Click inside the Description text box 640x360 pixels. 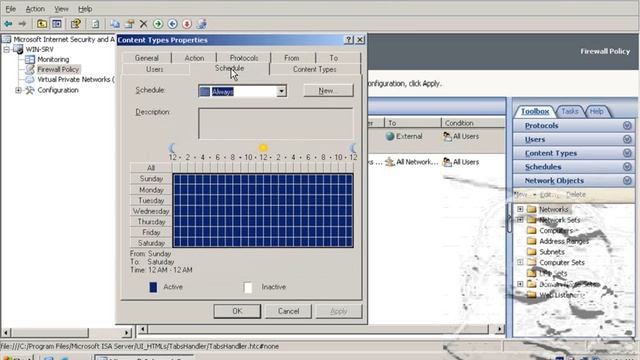coord(276,124)
